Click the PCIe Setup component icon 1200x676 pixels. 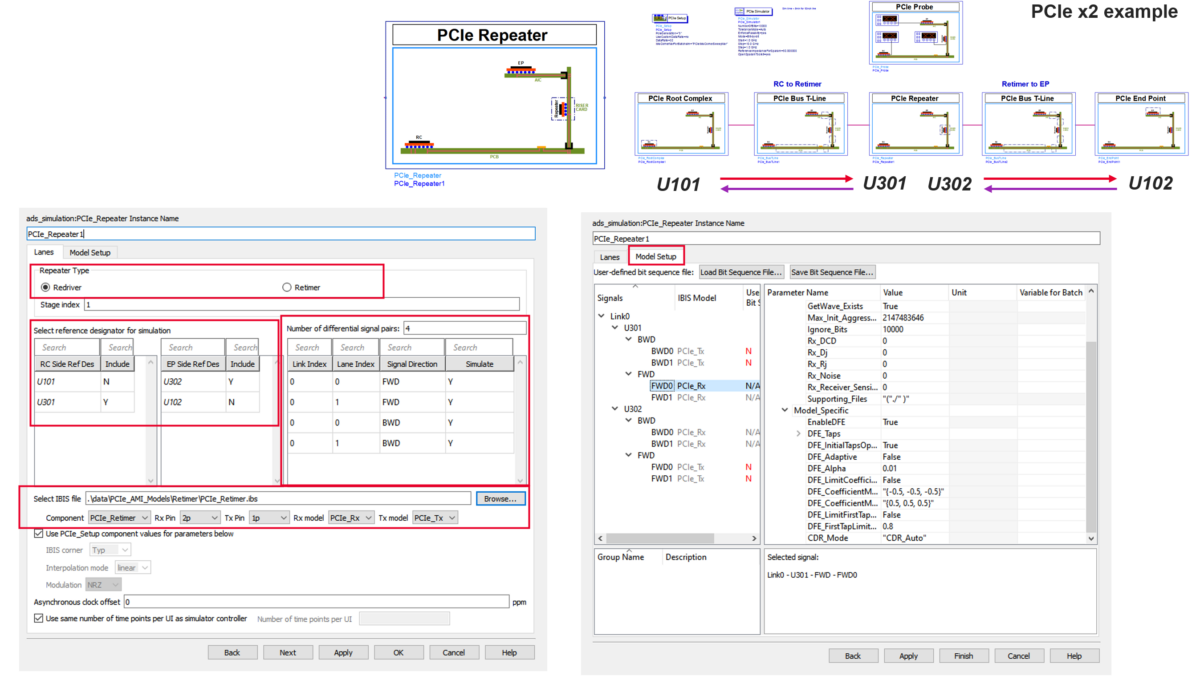tap(669, 18)
